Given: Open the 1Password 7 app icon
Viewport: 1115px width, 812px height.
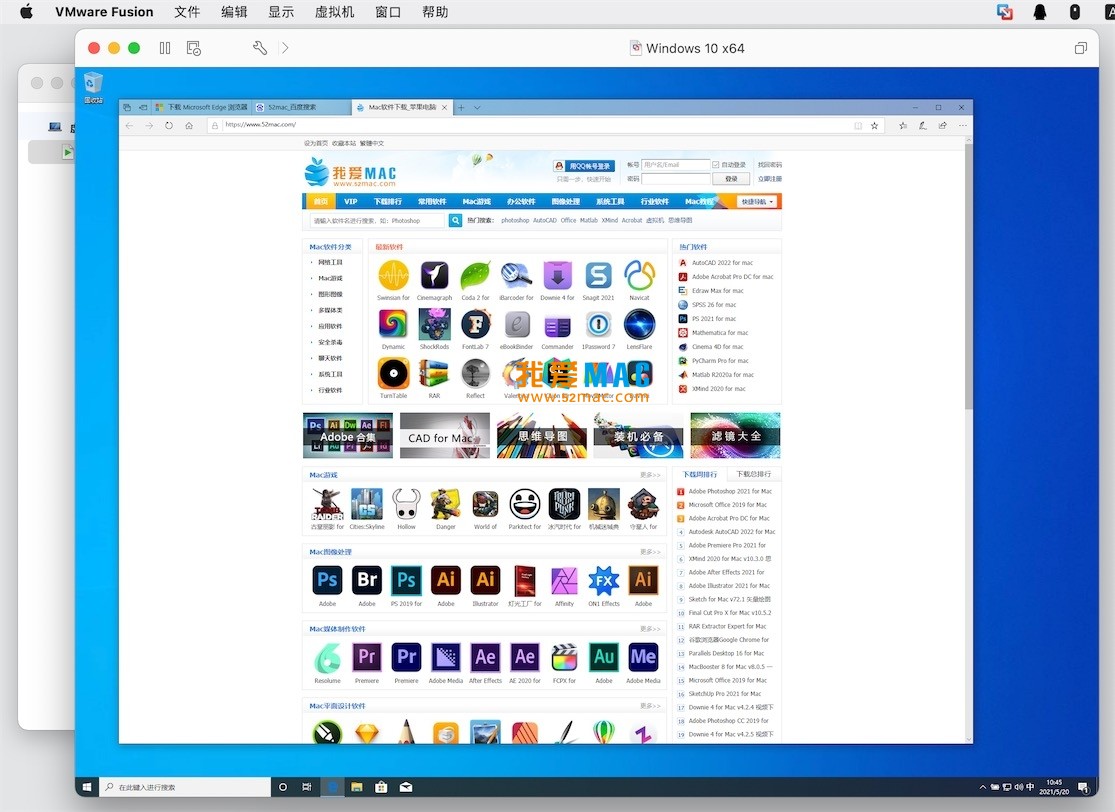Looking at the screenshot, I should point(598,325).
